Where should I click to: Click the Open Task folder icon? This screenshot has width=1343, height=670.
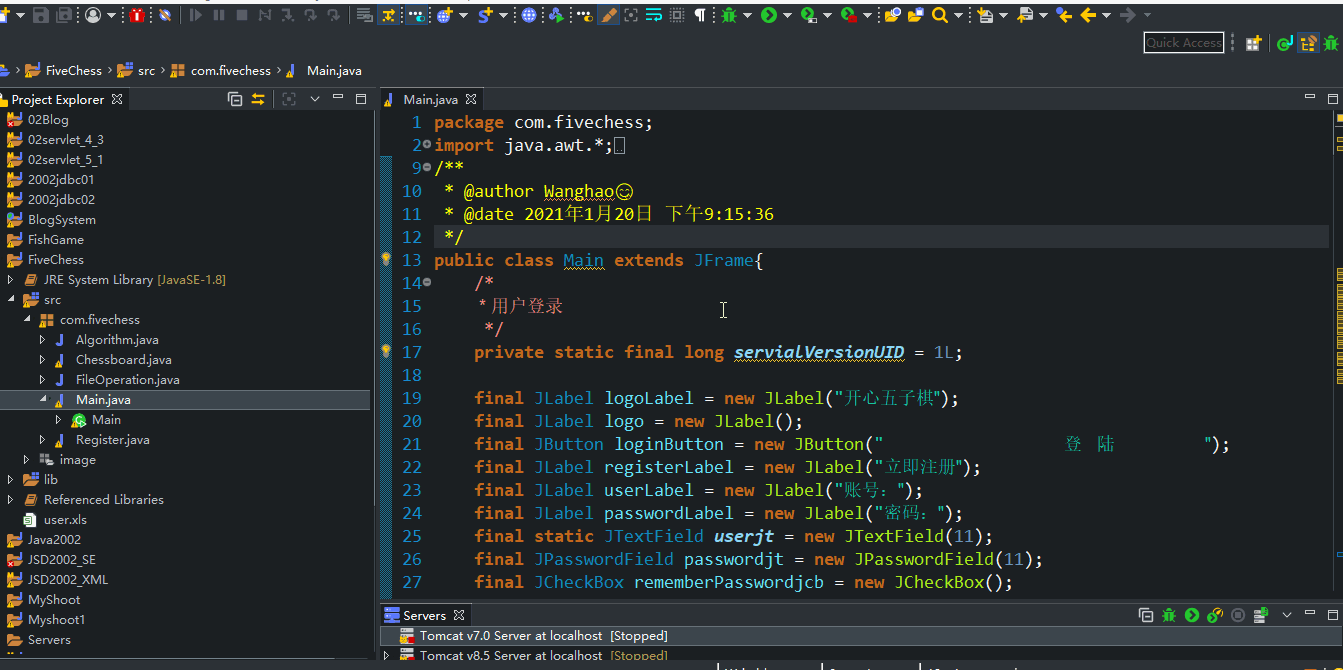point(915,15)
